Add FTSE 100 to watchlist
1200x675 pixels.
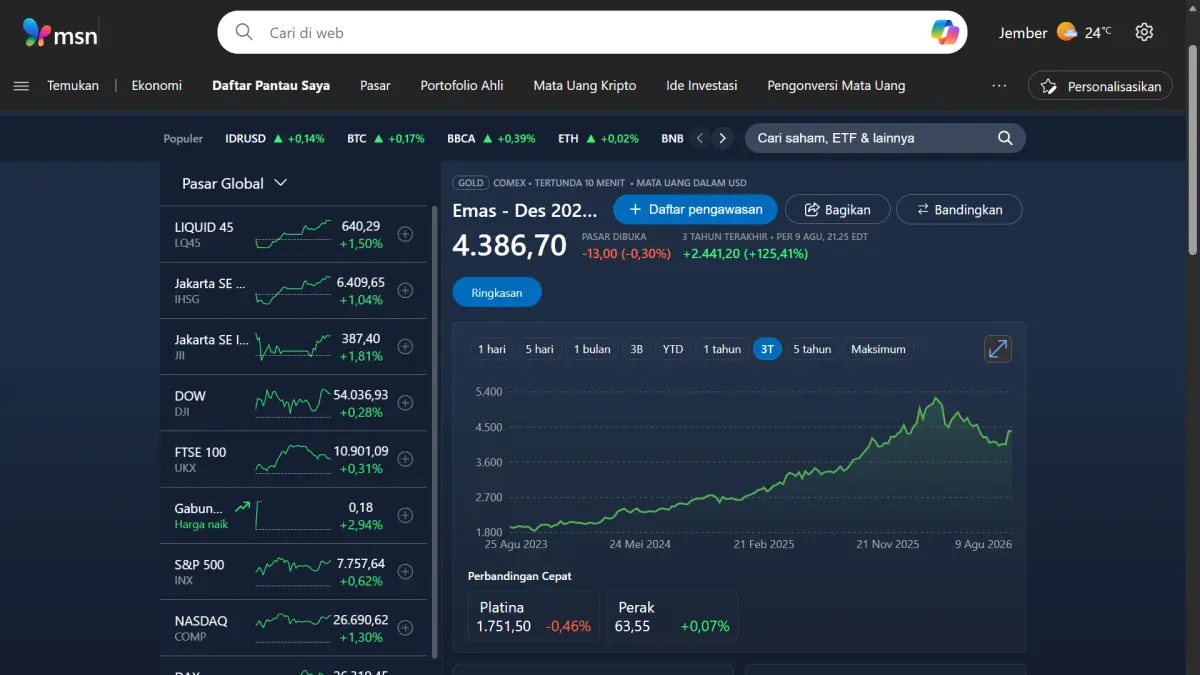pyautogui.click(x=405, y=459)
